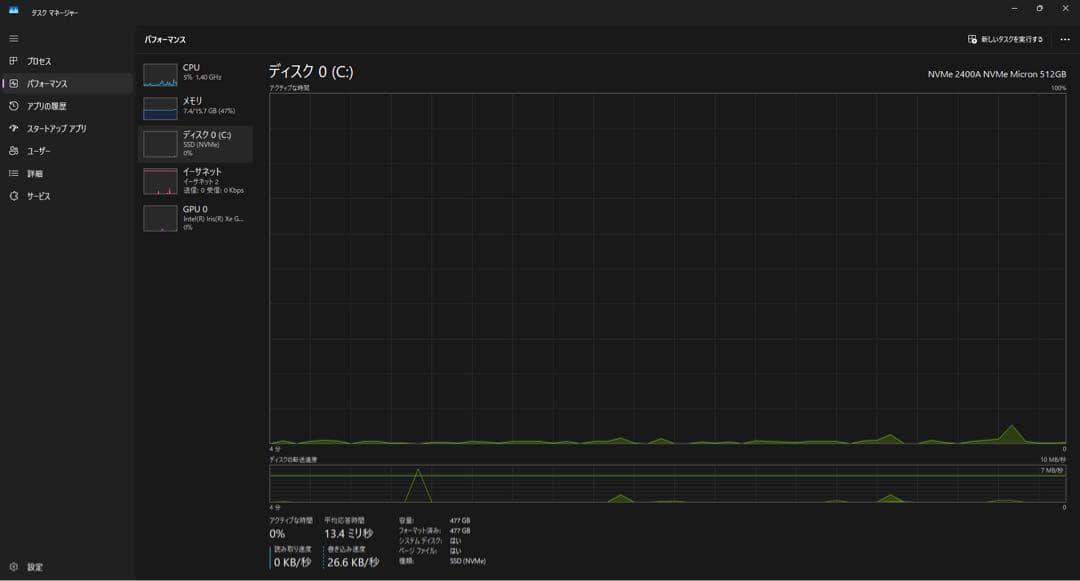Open the three-dots more options menu
This screenshot has width=1080, height=581.
pyautogui.click(x=1064, y=39)
